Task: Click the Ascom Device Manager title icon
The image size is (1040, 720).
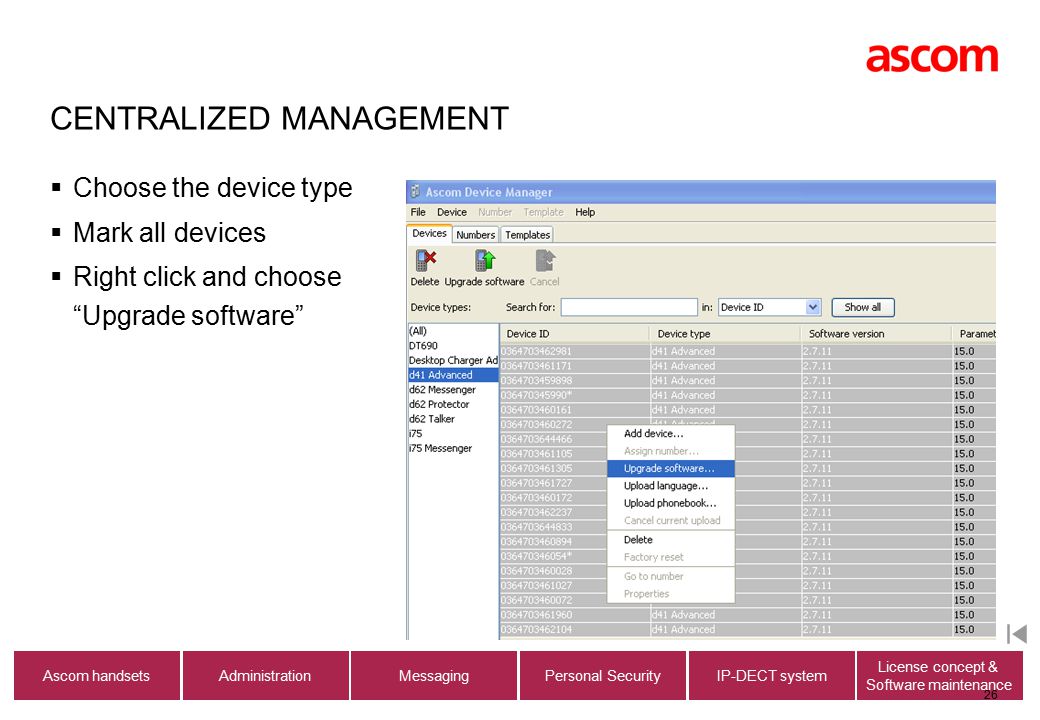Action: [415, 192]
